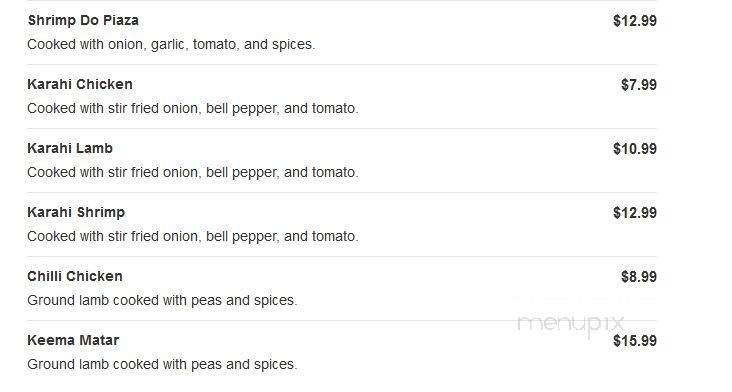Select the Keema Matar dish title
This screenshot has width=732, height=392.
click(73, 340)
